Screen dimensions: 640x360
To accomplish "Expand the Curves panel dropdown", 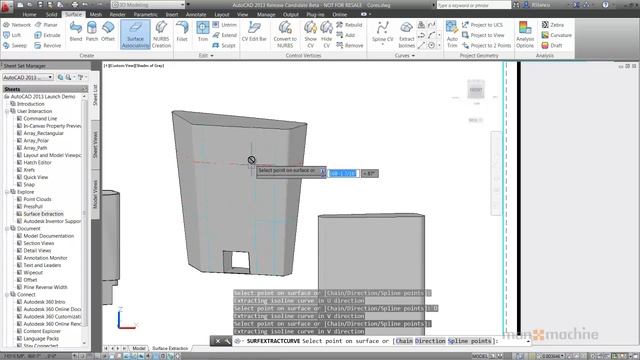I will pos(405,56).
